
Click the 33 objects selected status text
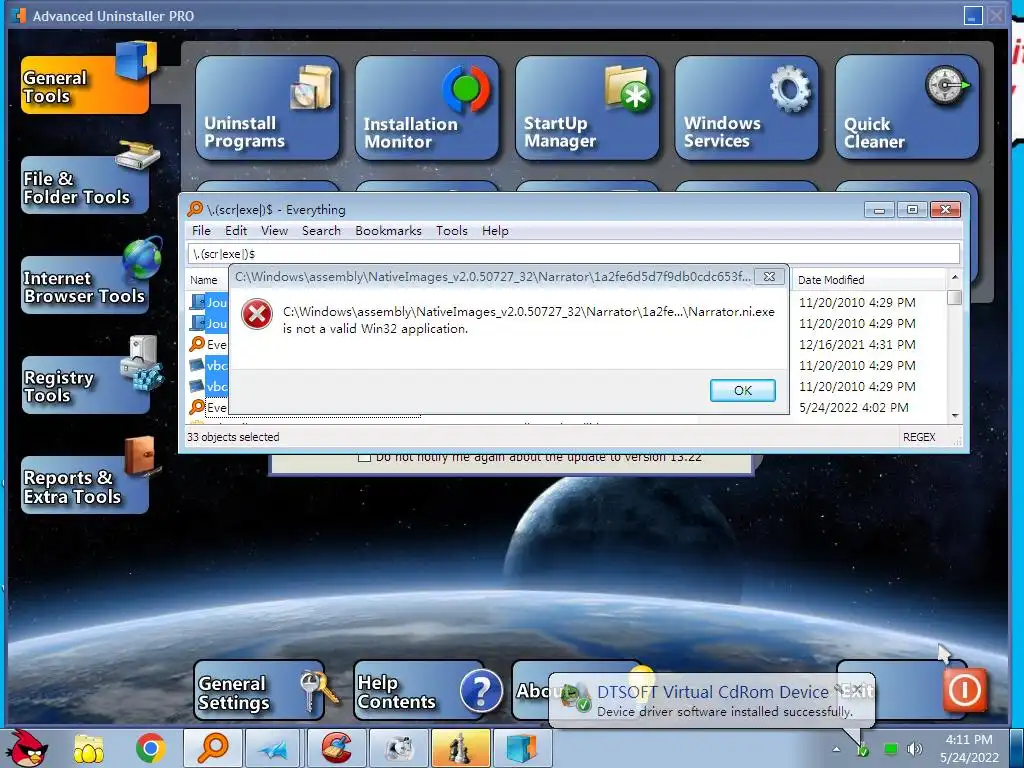click(233, 437)
